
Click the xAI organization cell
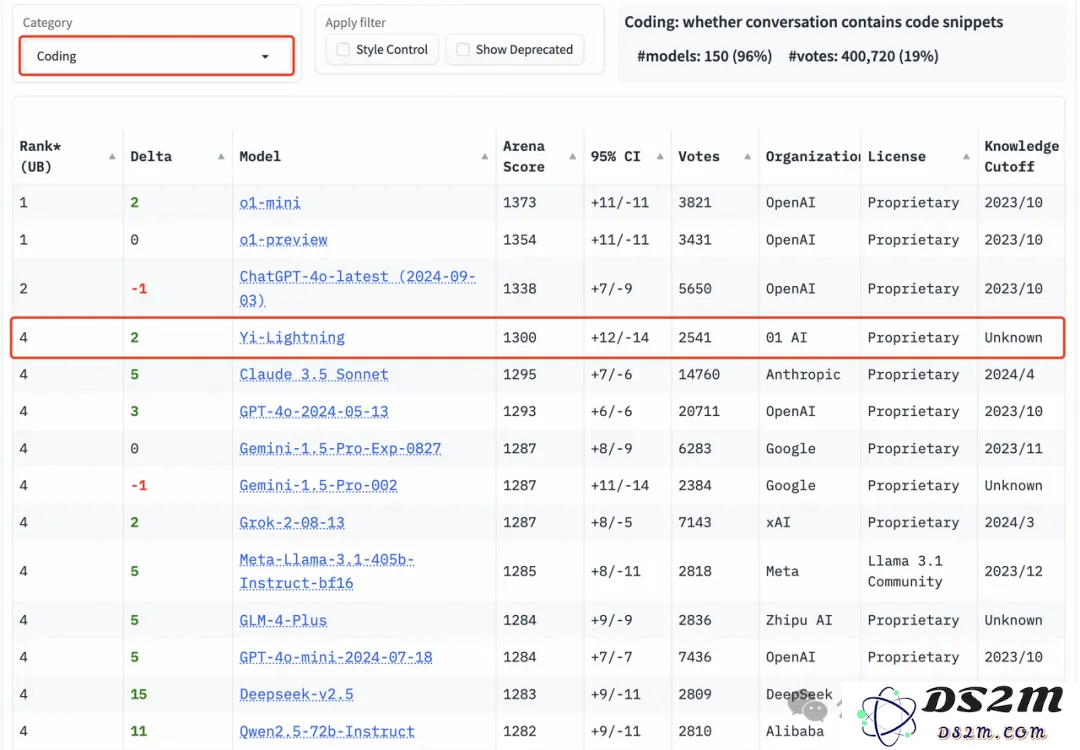tap(778, 523)
